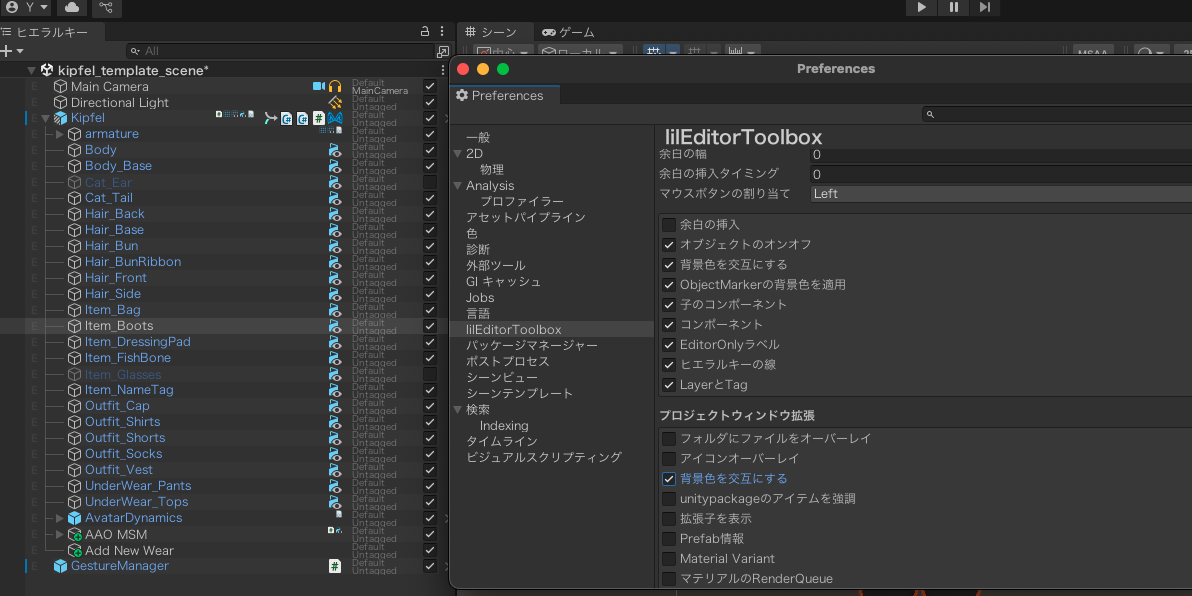1192x596 pixels.
Task: Click the gear icon on the Preferences tab
Action: pos(462,96)
